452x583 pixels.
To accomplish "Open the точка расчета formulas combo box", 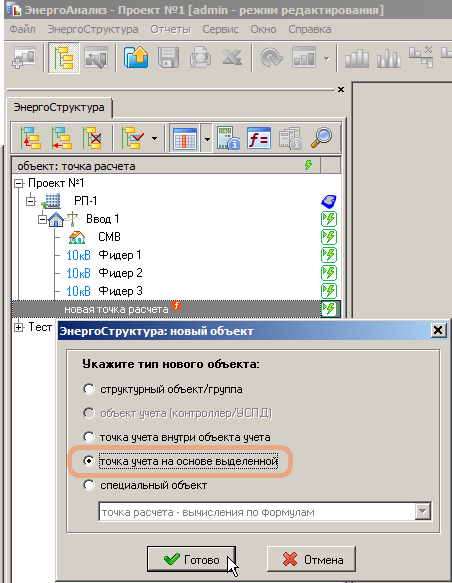I will coord(265,512).
